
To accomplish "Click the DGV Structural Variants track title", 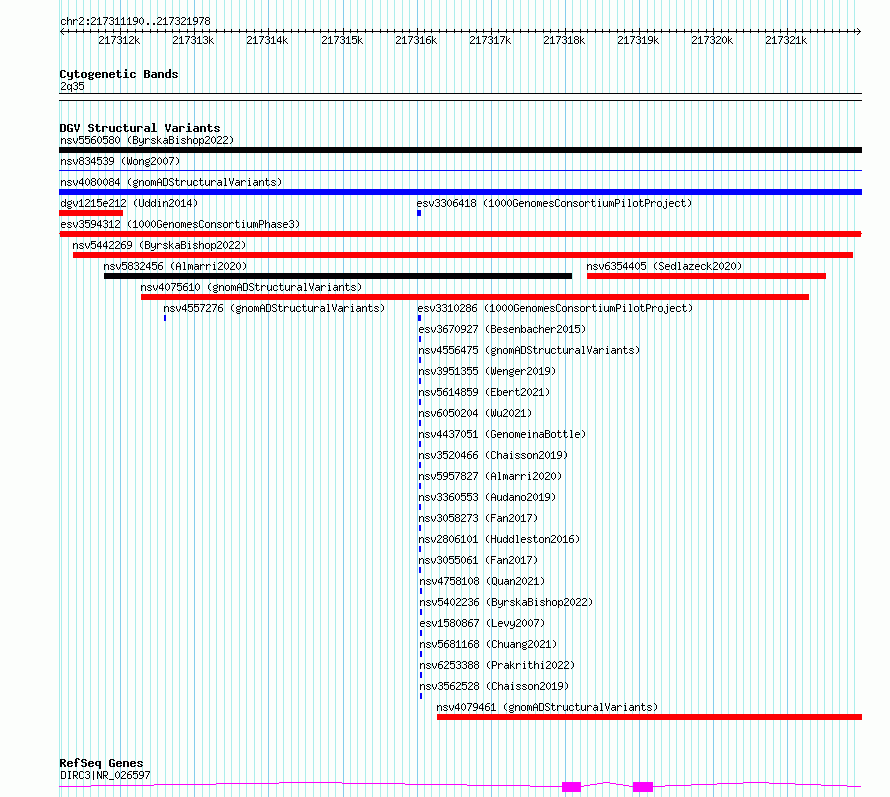I will (x=140, y=128).
